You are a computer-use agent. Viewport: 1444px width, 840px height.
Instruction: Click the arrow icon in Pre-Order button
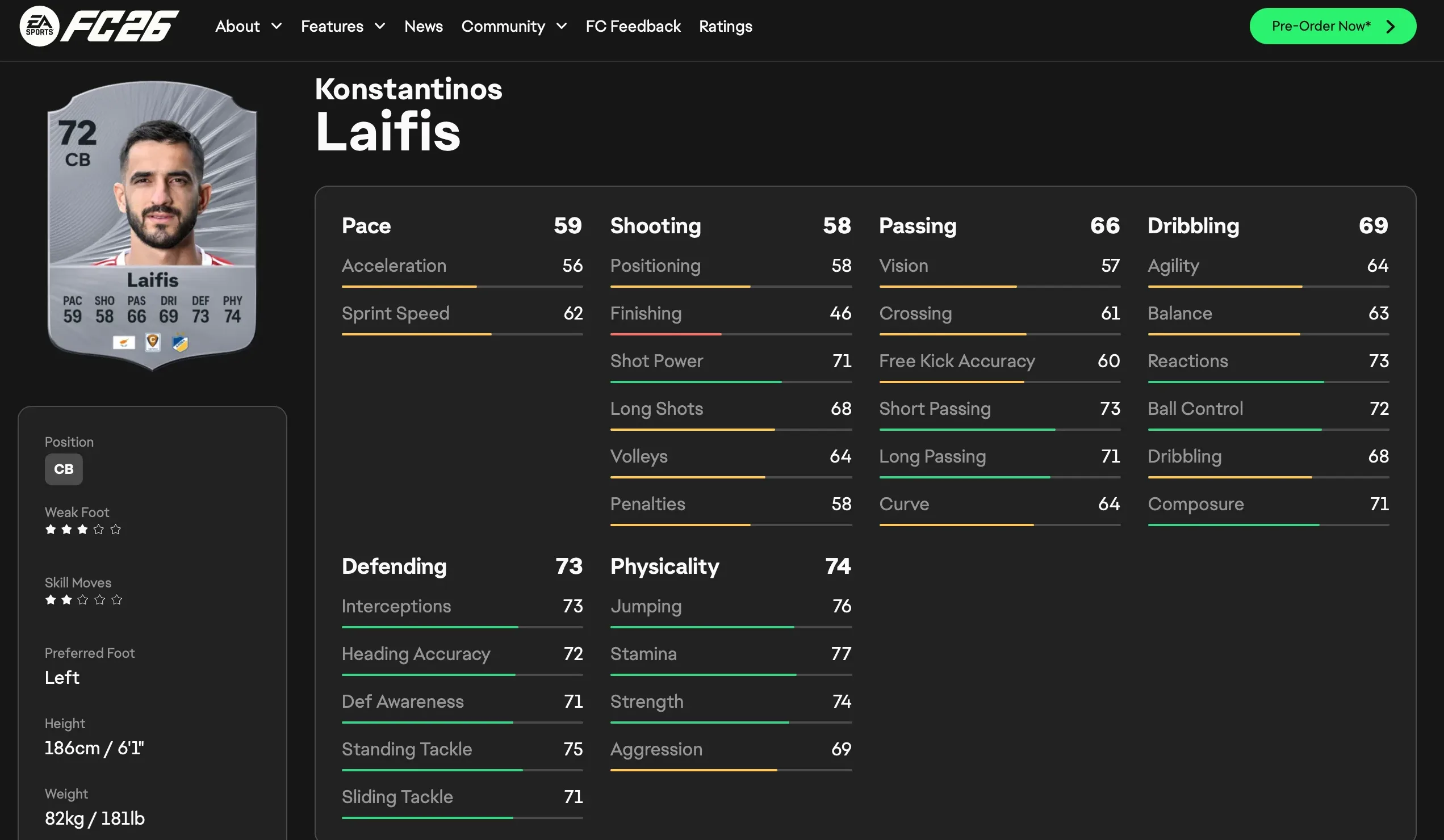[1391, 26]
